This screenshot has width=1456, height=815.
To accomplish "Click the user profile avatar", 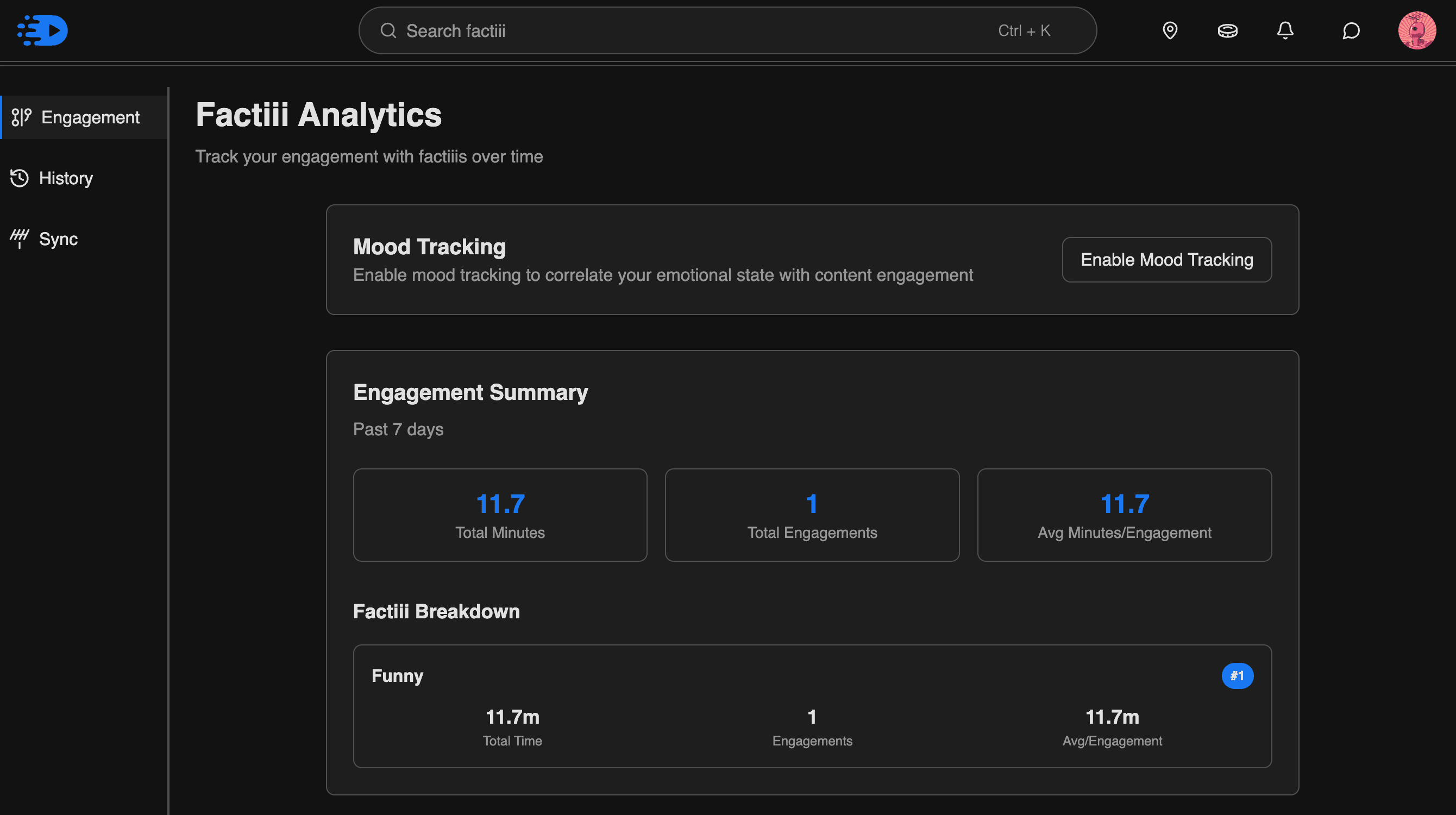I will [x=1417, y=30].
